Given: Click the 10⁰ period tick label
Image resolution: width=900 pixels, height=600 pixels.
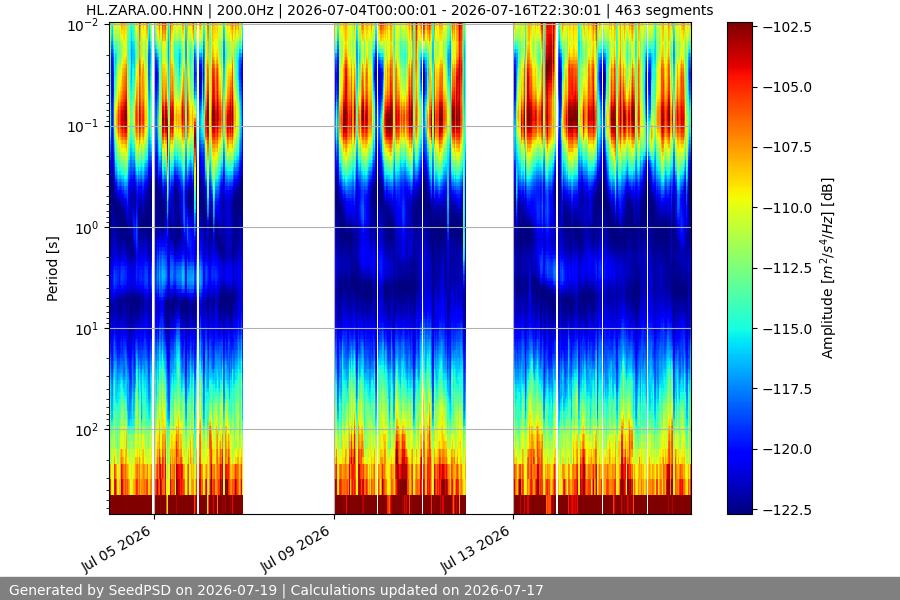Looking at the screenshot, I should click(x=87, y=228).
